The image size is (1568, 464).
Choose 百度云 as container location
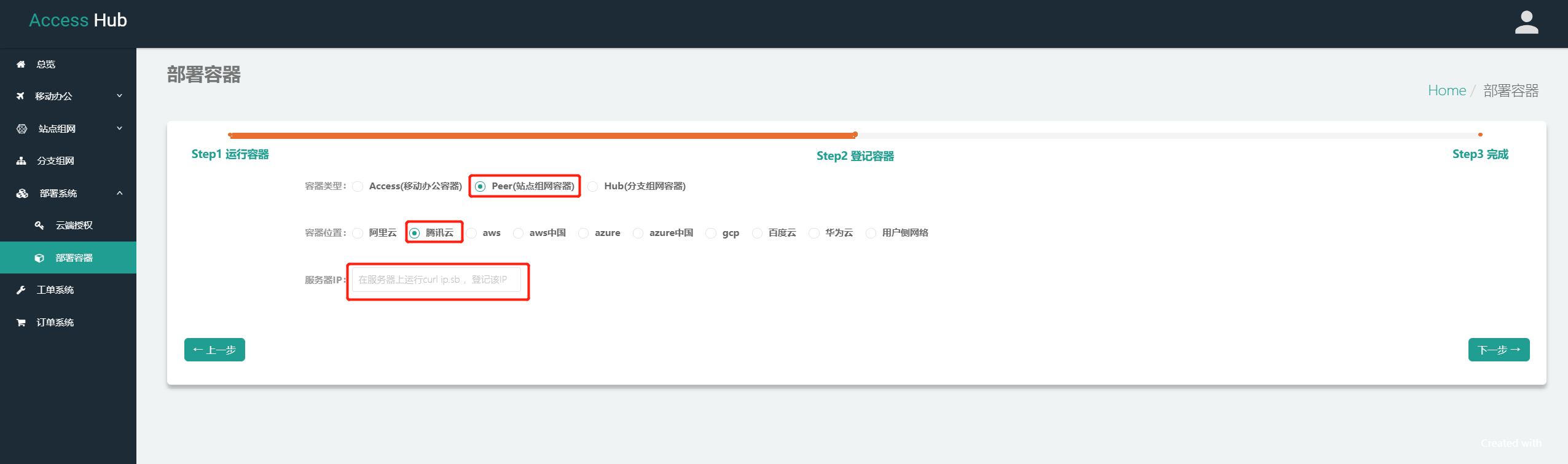click(x=758, y=233)
